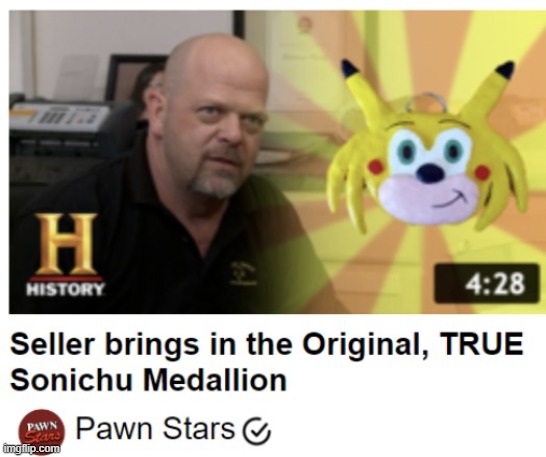Open the Pawn Stars channel name link
546x457 pixels.
(156, 428)
